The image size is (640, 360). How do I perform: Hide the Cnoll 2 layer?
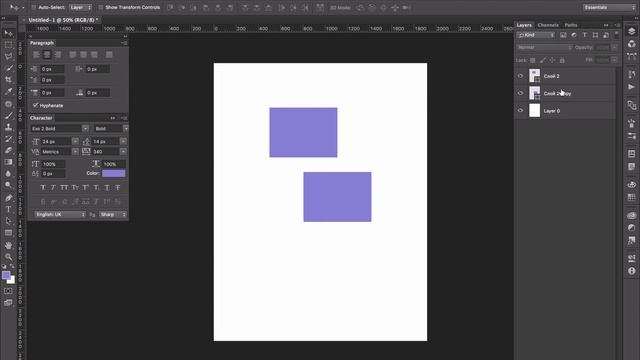tap(520, 76)
